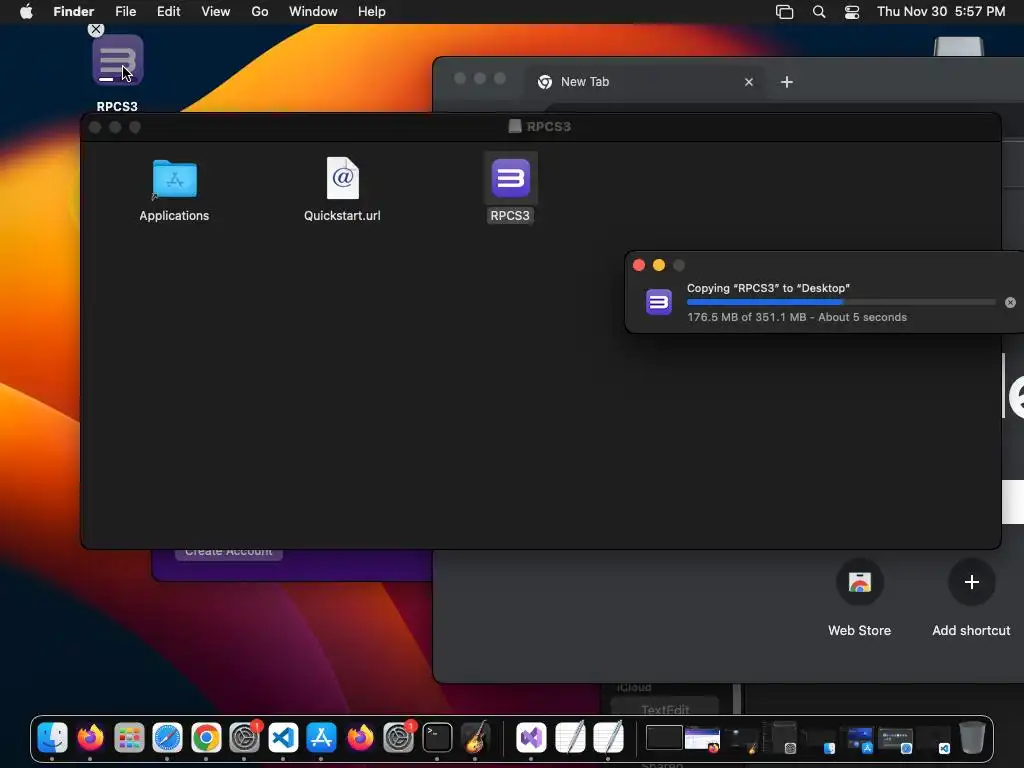
Task: Restore minimized Firefox window from Dock
Action: 702,739
